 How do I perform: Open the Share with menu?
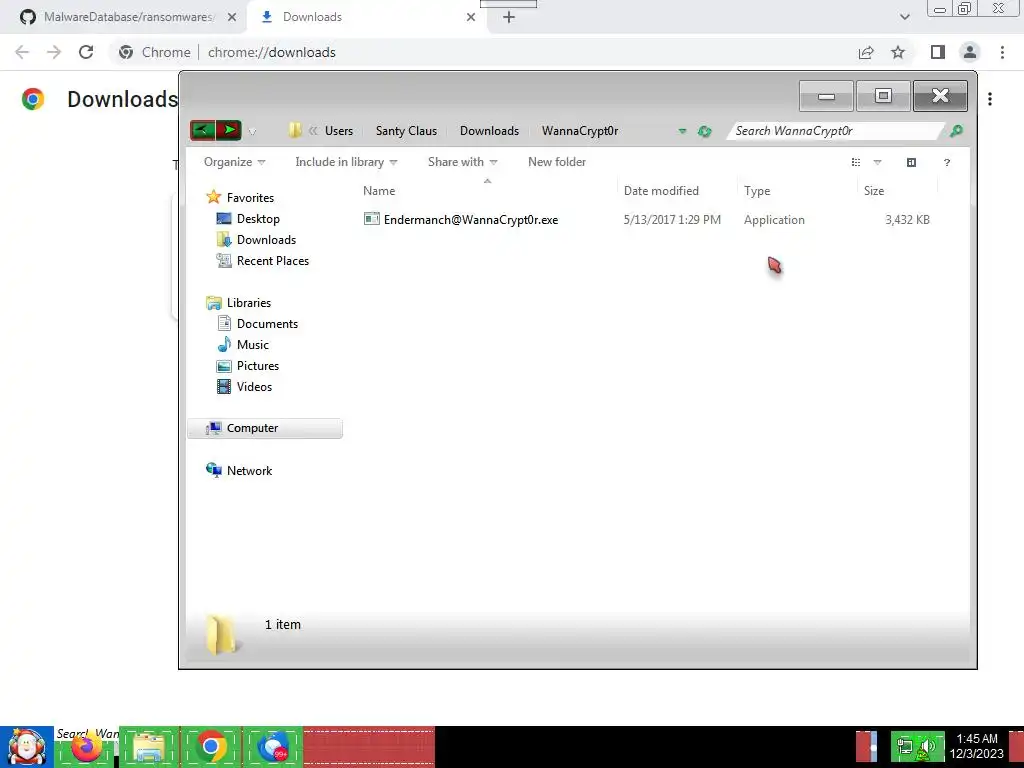(462, 162)
